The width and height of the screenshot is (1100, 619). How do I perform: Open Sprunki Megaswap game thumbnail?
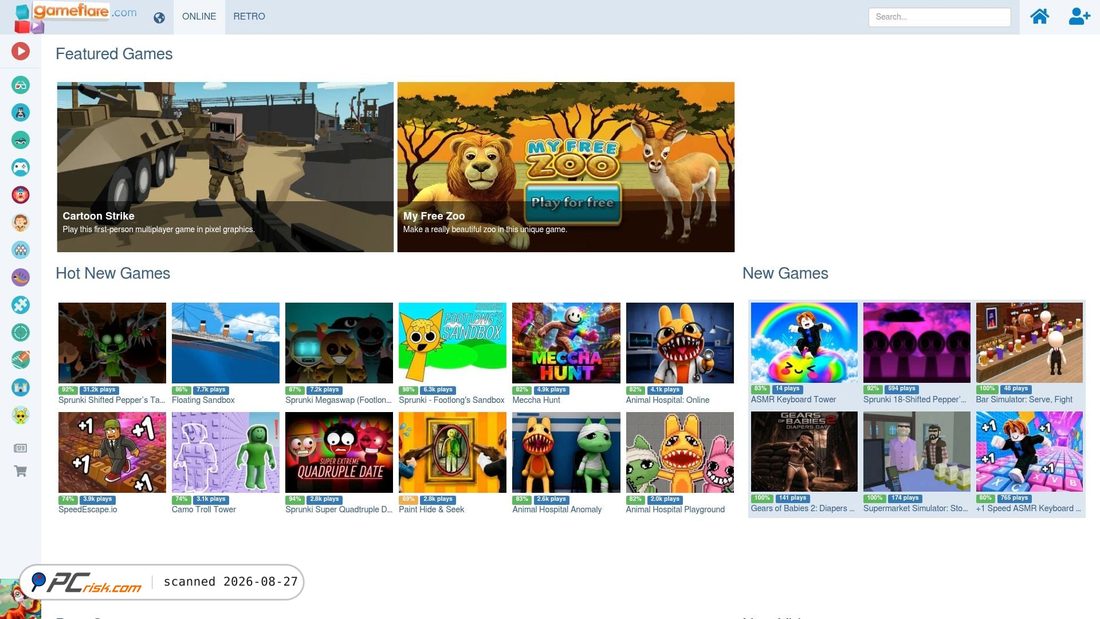click(339, 343)
